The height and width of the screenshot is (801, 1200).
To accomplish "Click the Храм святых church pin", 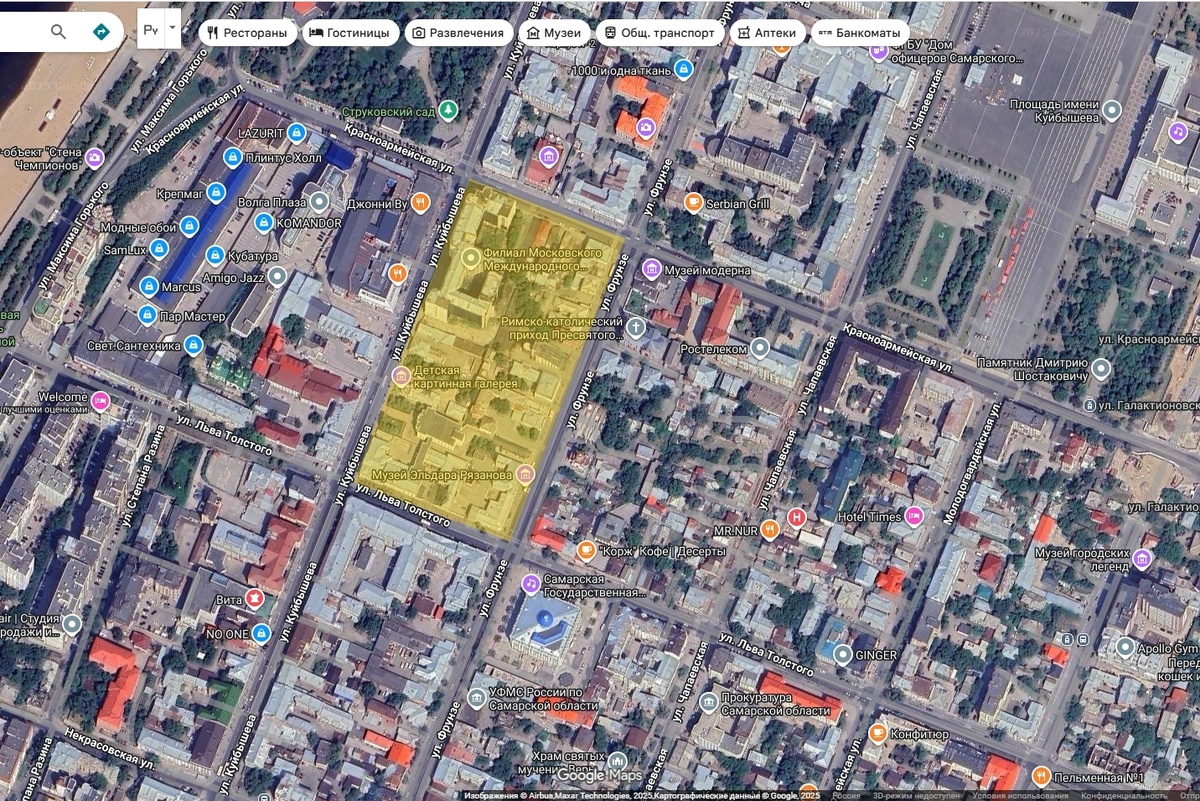I will (616, 762).
